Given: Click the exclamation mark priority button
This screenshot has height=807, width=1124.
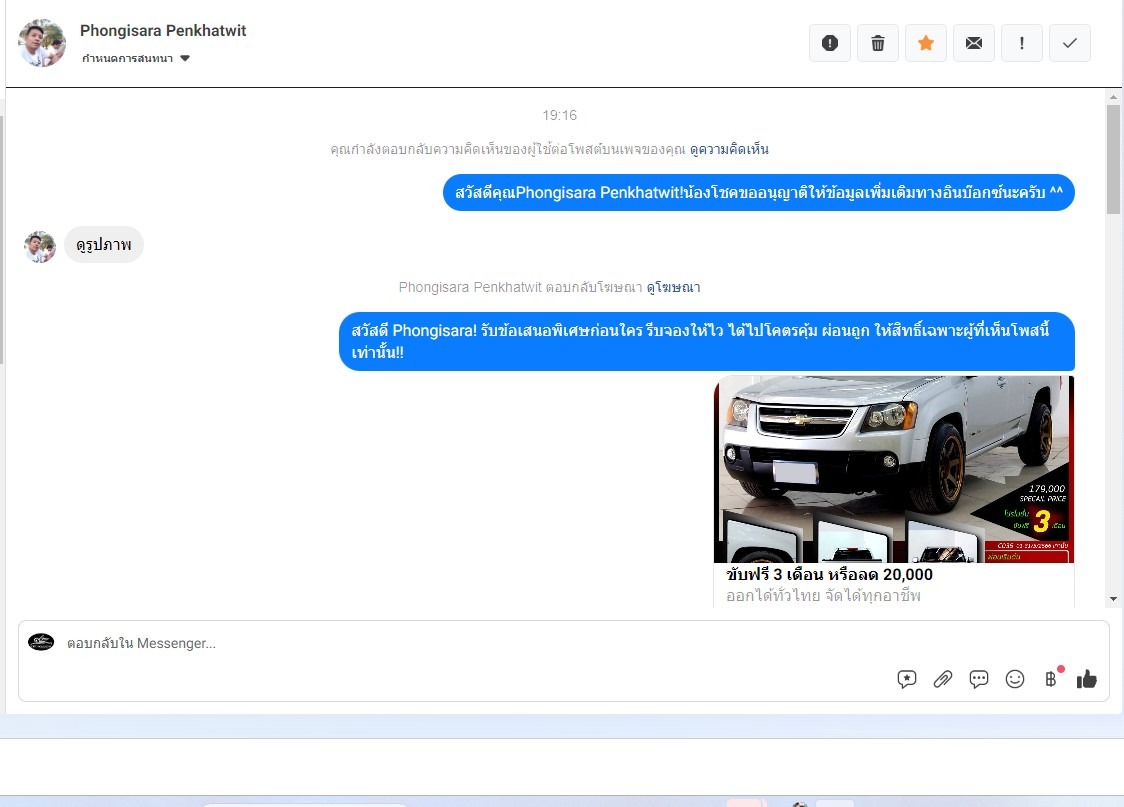Looking at the screenshot, I should pyautogui.click(x=1021, y=43).
